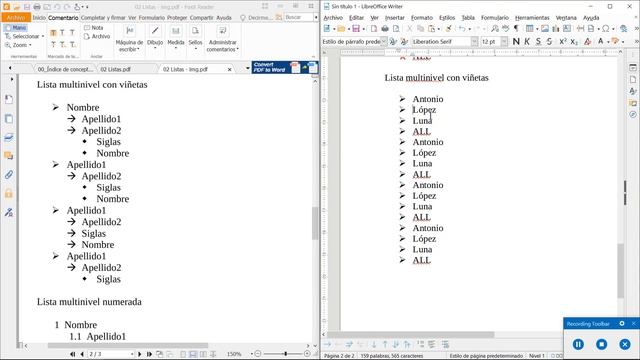Select the Mano hand tool in Foxit

(x=16, y=28)
